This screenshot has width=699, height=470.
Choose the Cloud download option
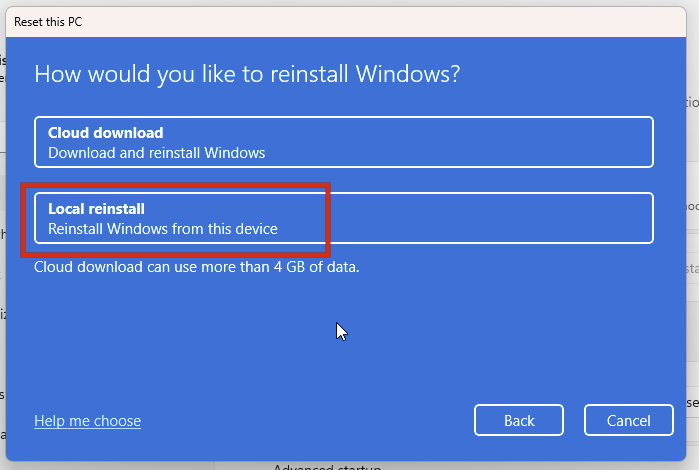click(344, 142)
